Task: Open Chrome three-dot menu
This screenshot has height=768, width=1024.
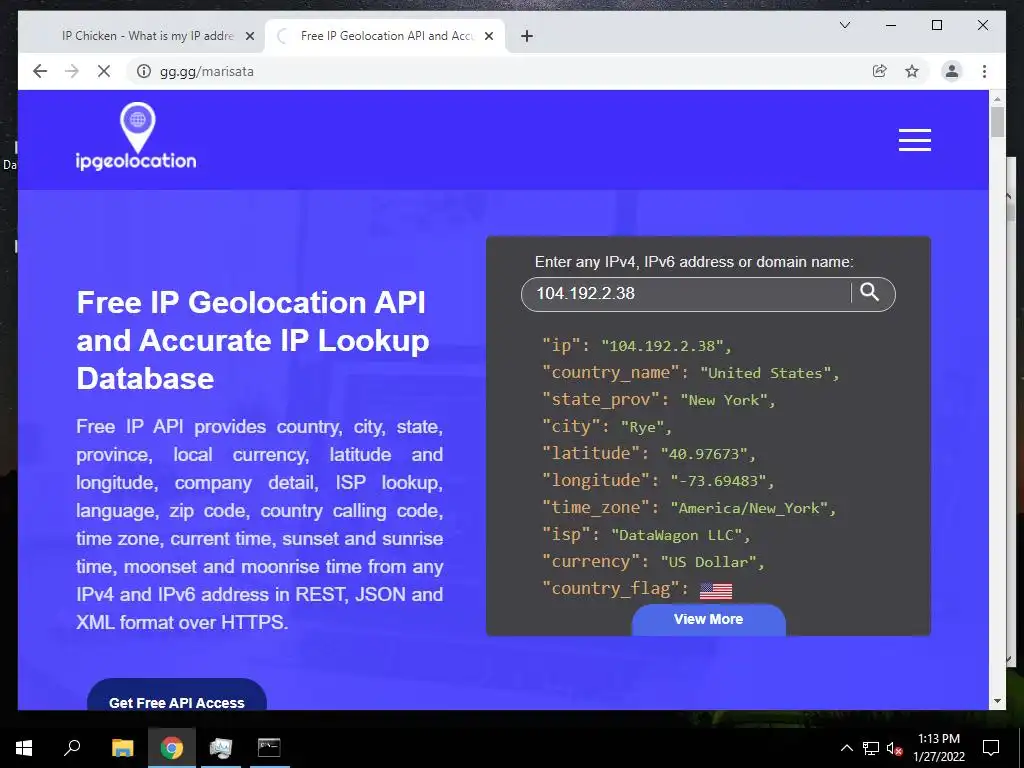Action: click(984, 71)
